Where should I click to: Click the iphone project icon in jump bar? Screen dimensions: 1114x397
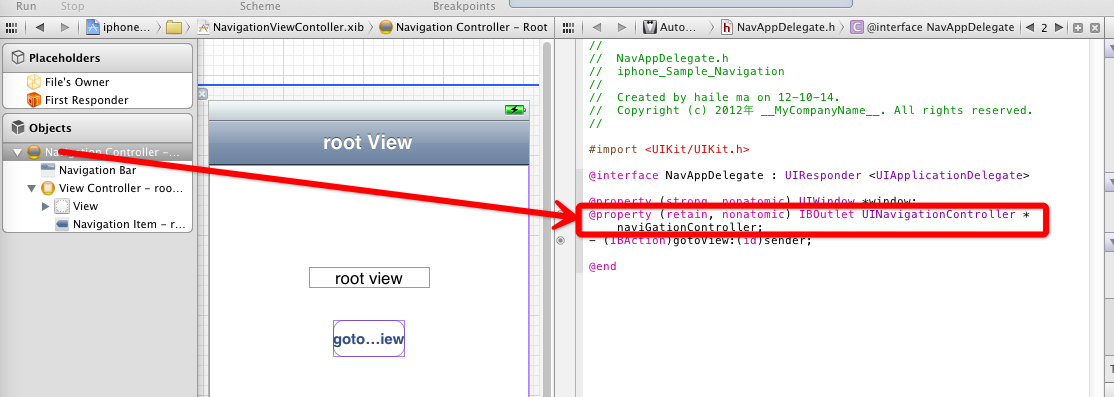[92, 28]
